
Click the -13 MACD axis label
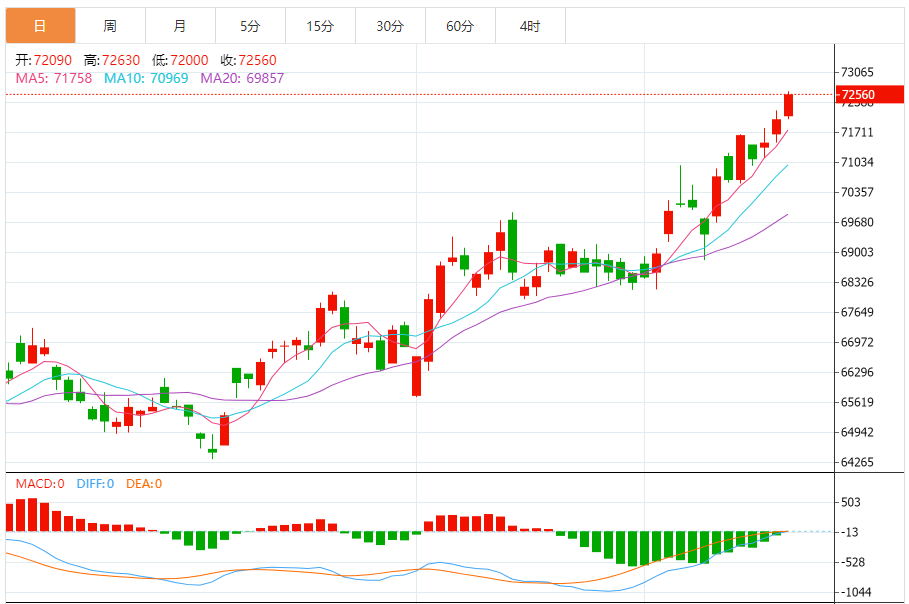(x=851, y=532)
